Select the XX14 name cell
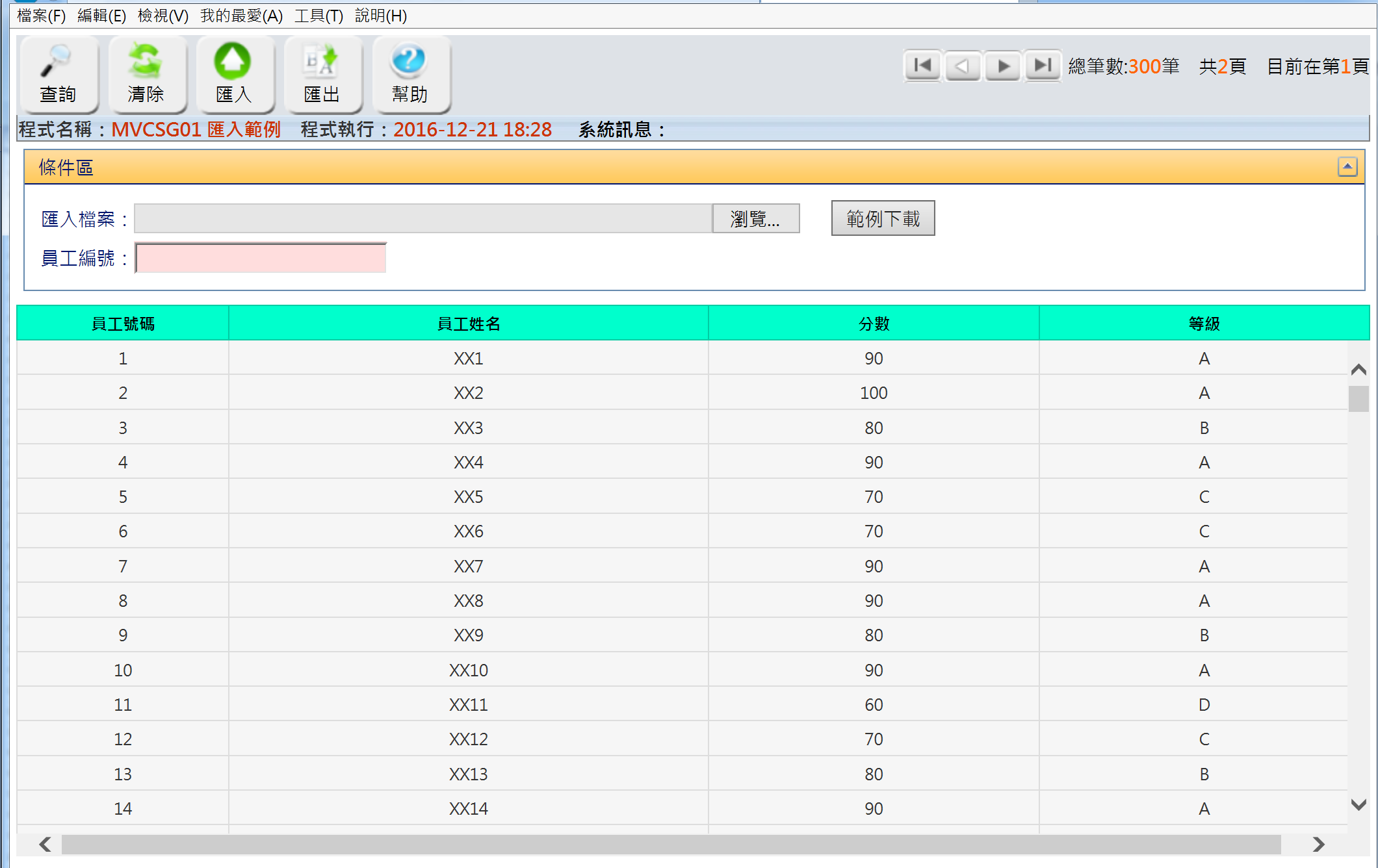Screen dimensions: 1378x868 pos(469,808)
